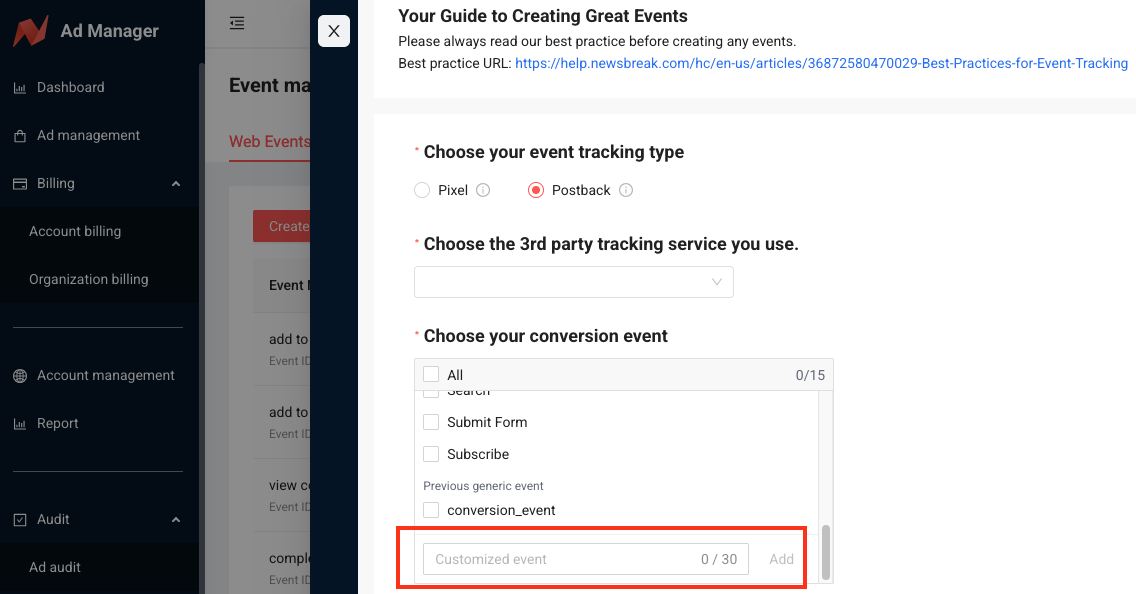Click the Account management globe icon

(x=20, y=376)
